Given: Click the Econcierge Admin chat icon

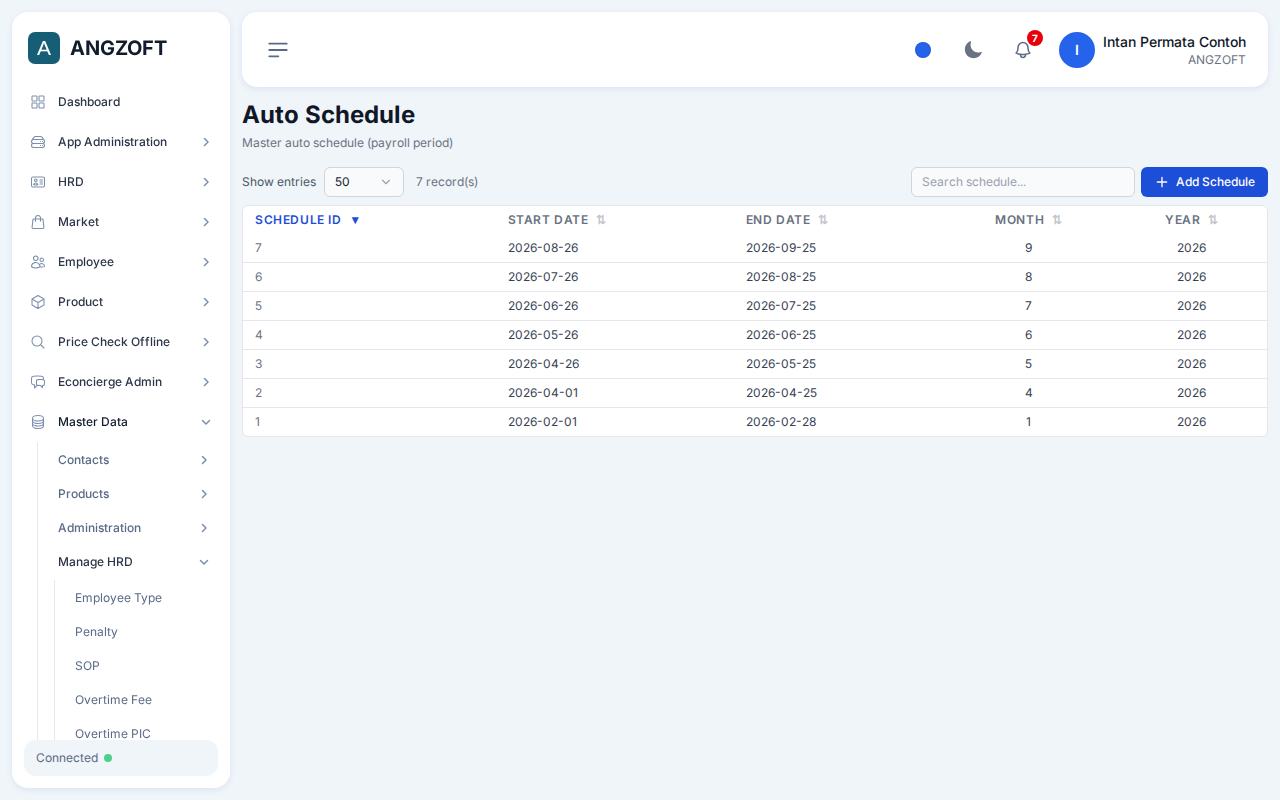Looking at the screenshot, I should (x=38, y=382).
